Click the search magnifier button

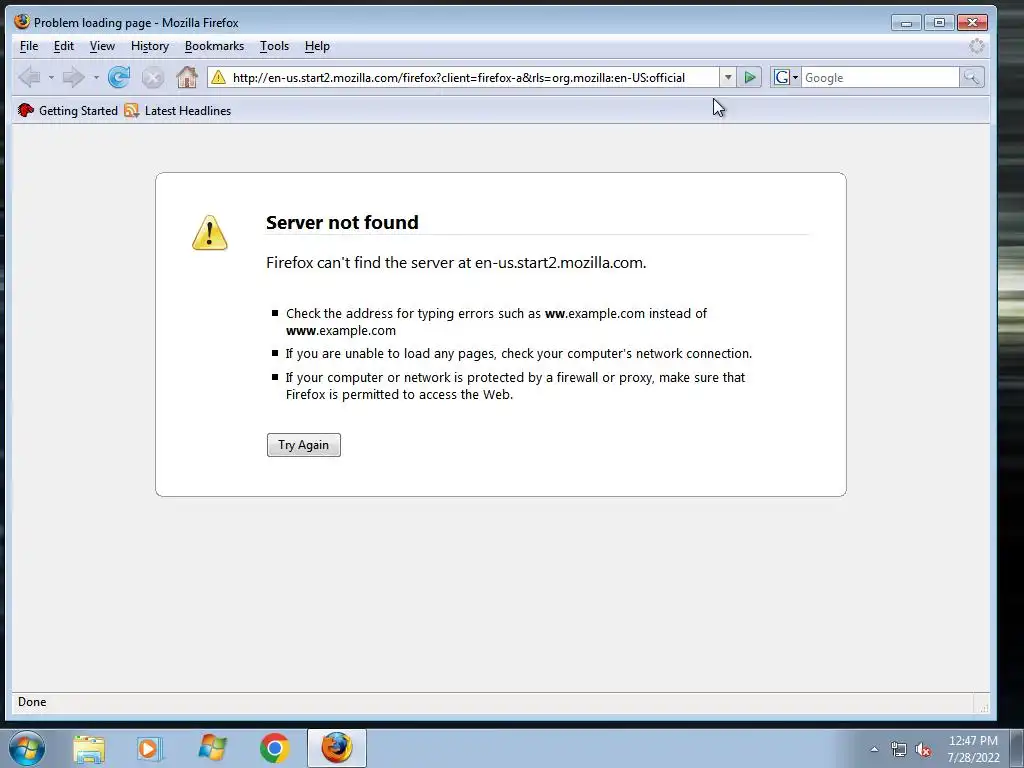pos(972,78)
